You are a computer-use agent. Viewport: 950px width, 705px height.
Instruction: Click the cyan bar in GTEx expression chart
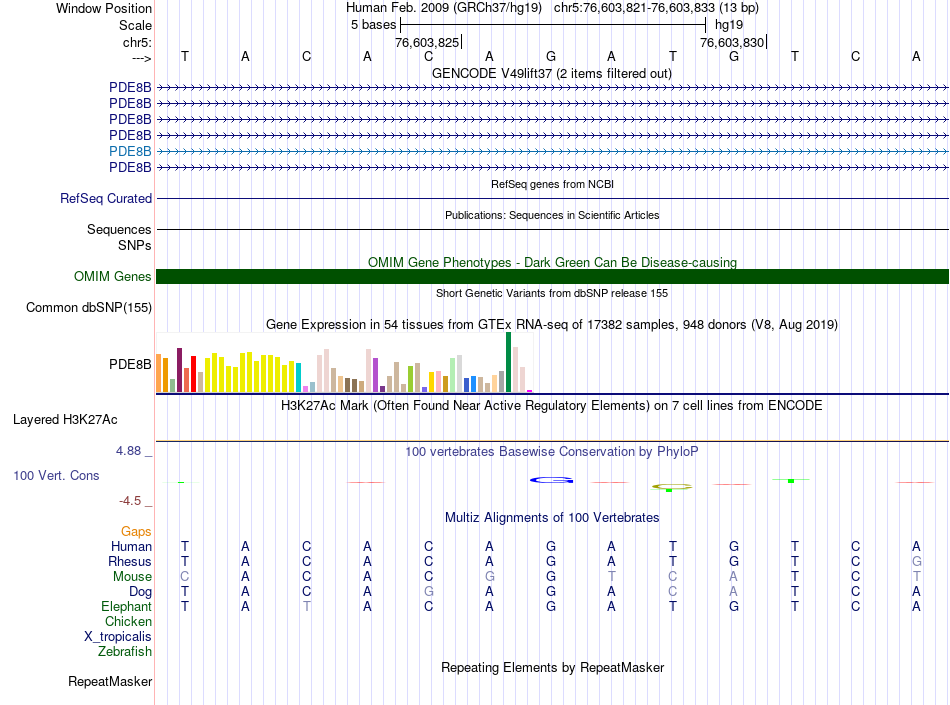click(x=299, y=377)
